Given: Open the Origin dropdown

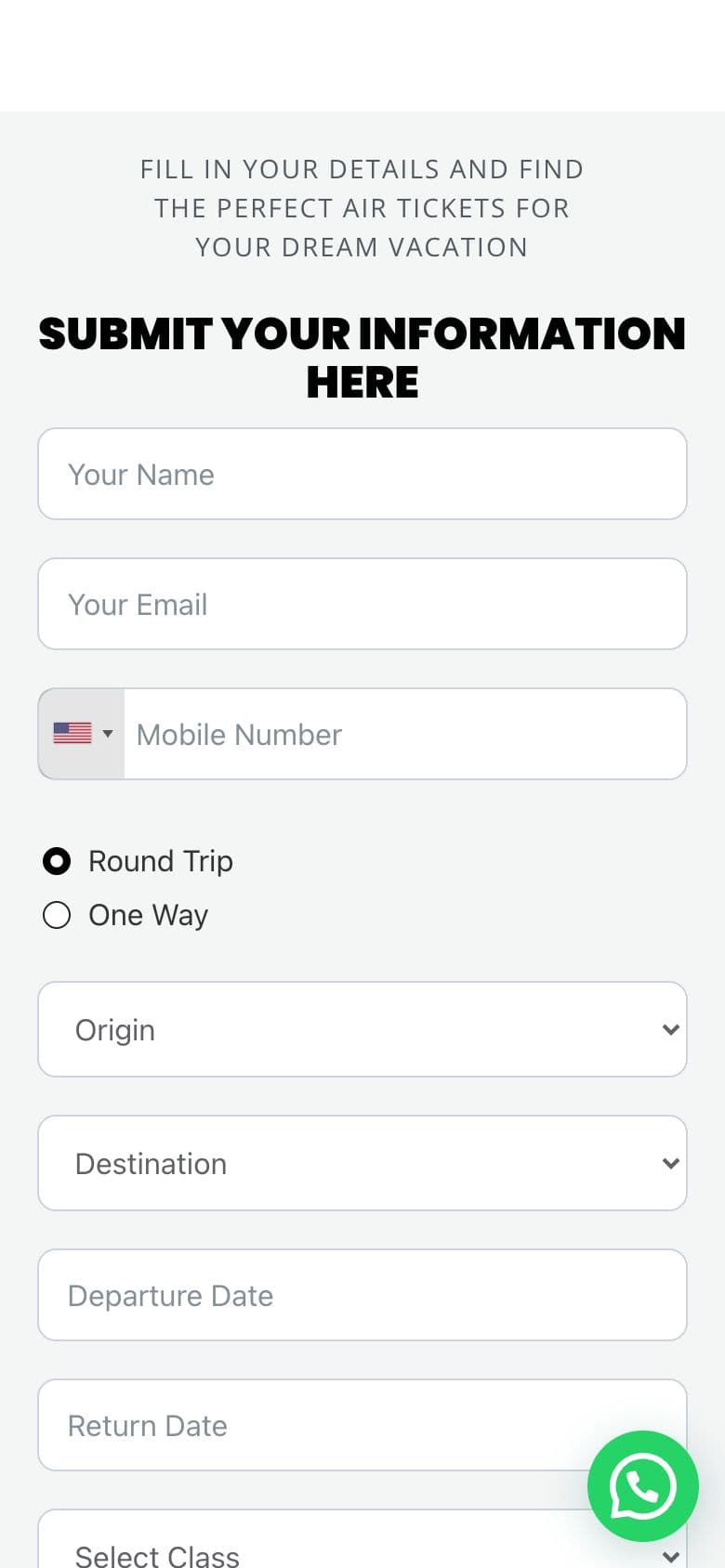Looking at the screenshot, I should [362, 1029].
